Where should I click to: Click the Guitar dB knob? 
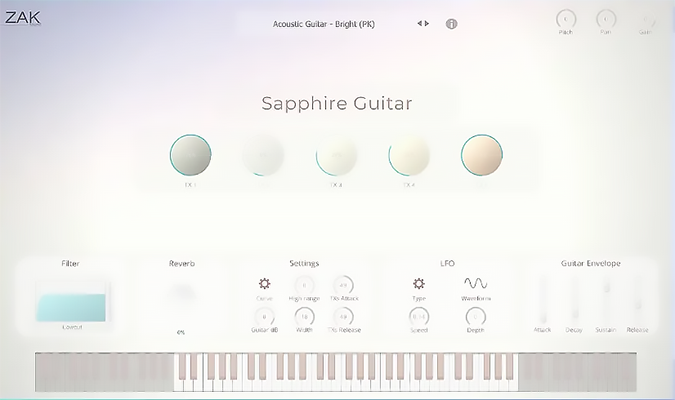click(x=264, y=317)
